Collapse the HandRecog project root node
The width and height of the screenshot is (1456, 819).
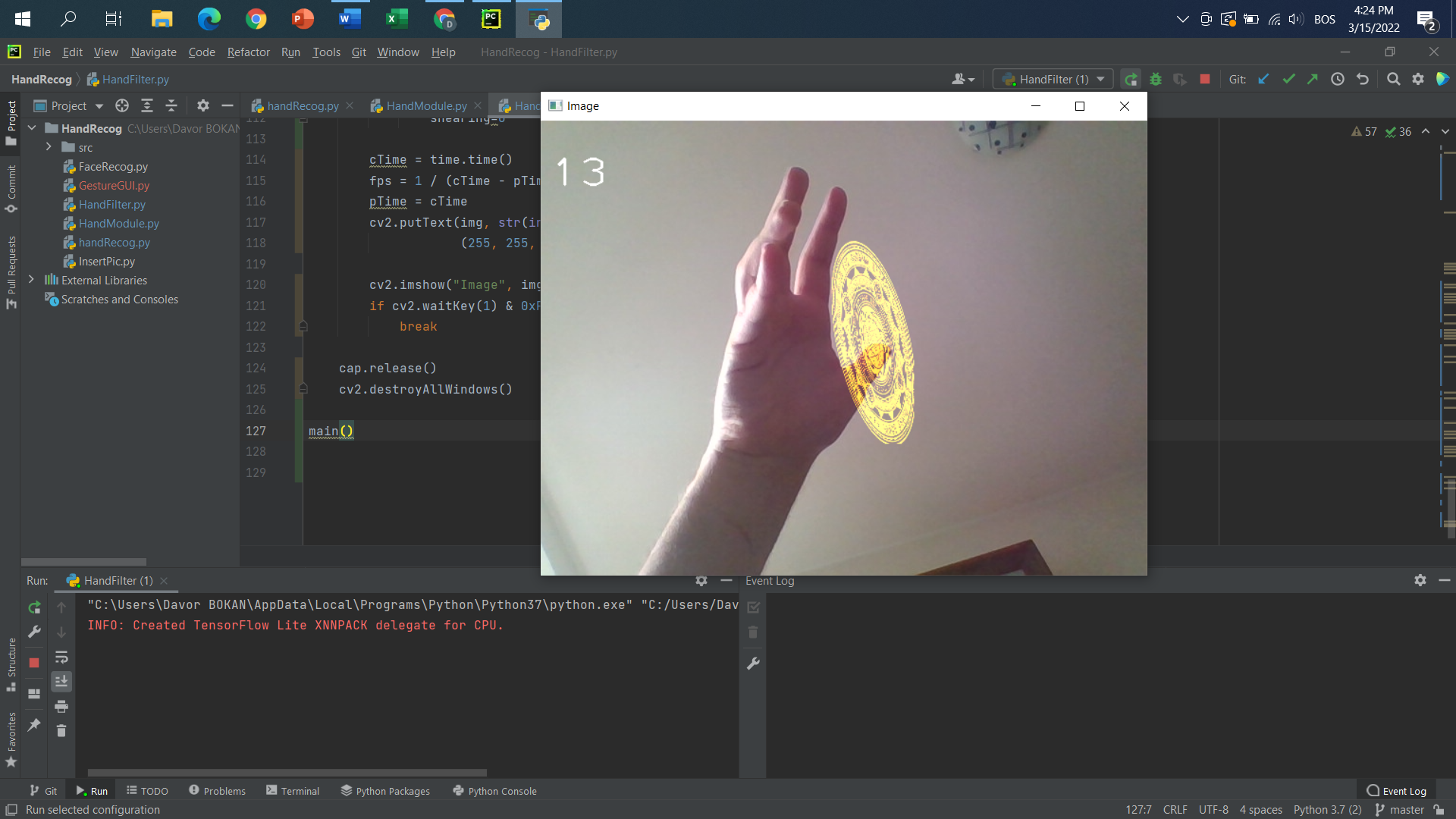point(31,128)
